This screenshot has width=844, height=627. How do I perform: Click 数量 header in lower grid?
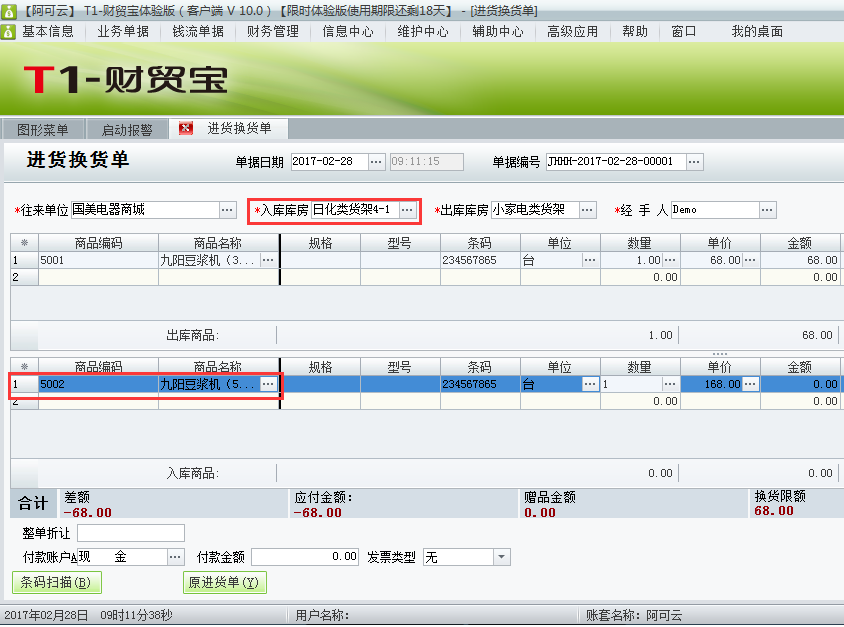(x=639, y=367)
